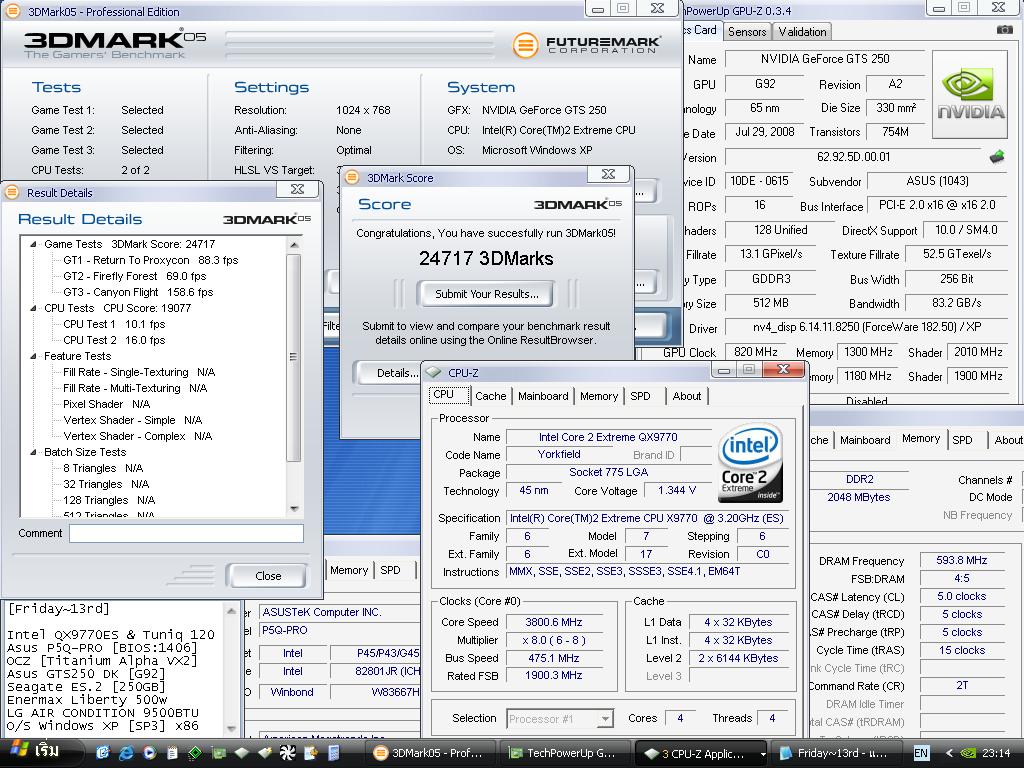Click Close button in Result Details
This screenshot has height=768, width=1024.
267,576
